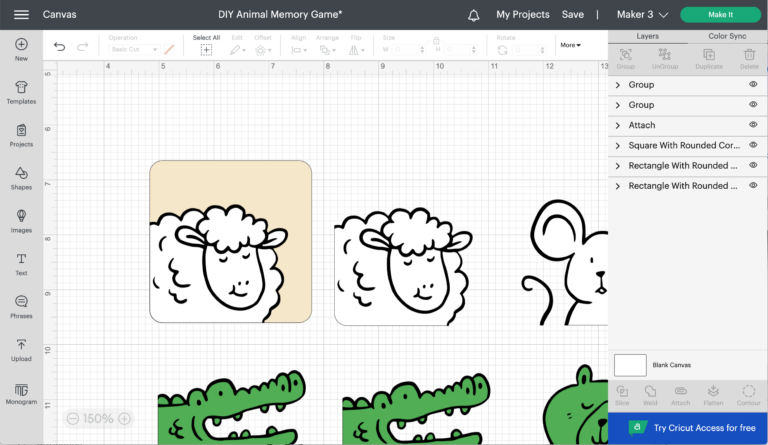Open the Templates panel in sidebar
This screenshot has width=768, height=445.
[21, 91]
